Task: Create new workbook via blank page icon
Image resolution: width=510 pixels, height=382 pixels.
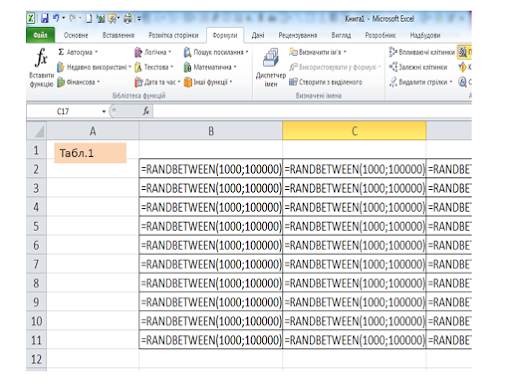Action: (89, 18)
